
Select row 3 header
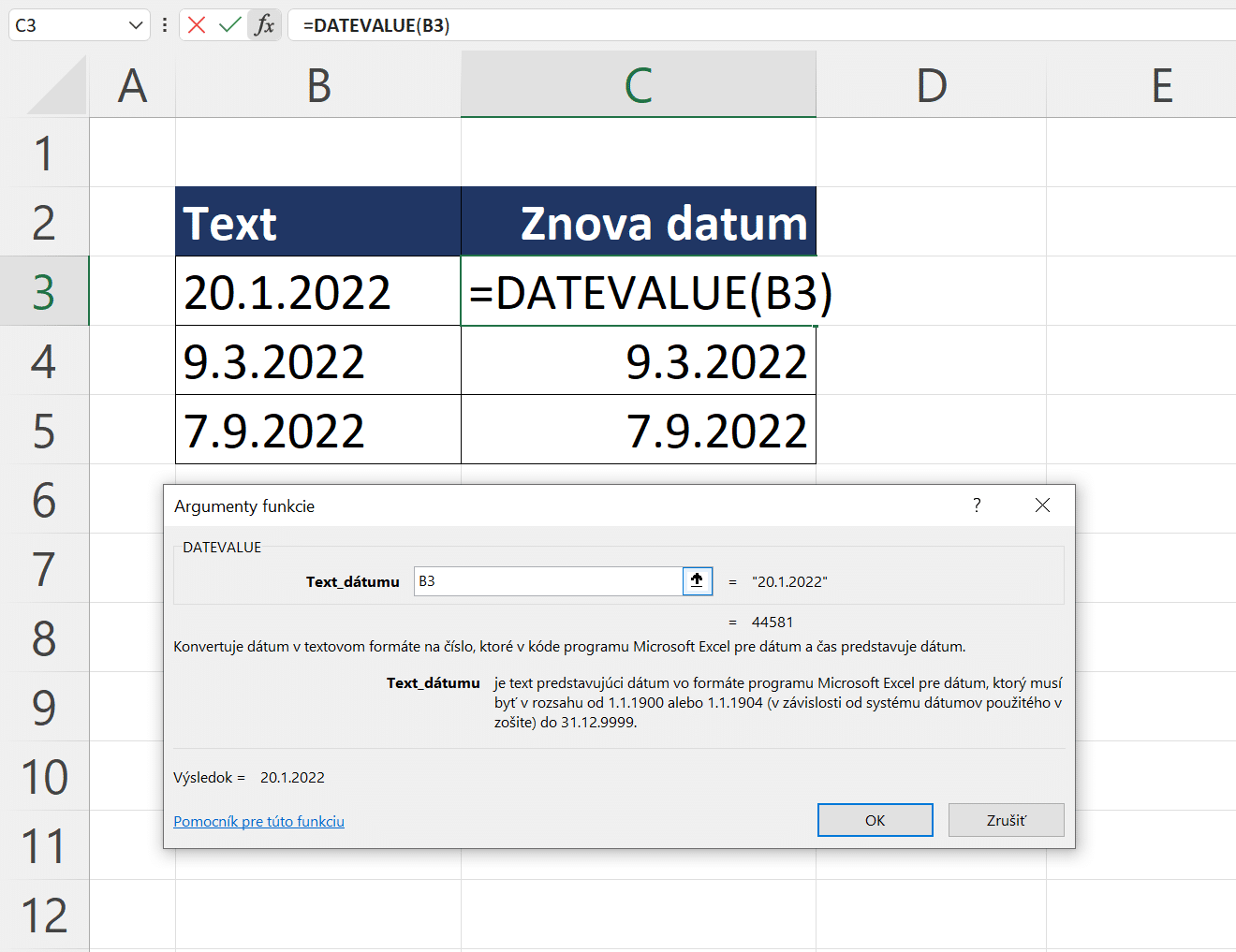pyautogui.click(x=44, y=291)
